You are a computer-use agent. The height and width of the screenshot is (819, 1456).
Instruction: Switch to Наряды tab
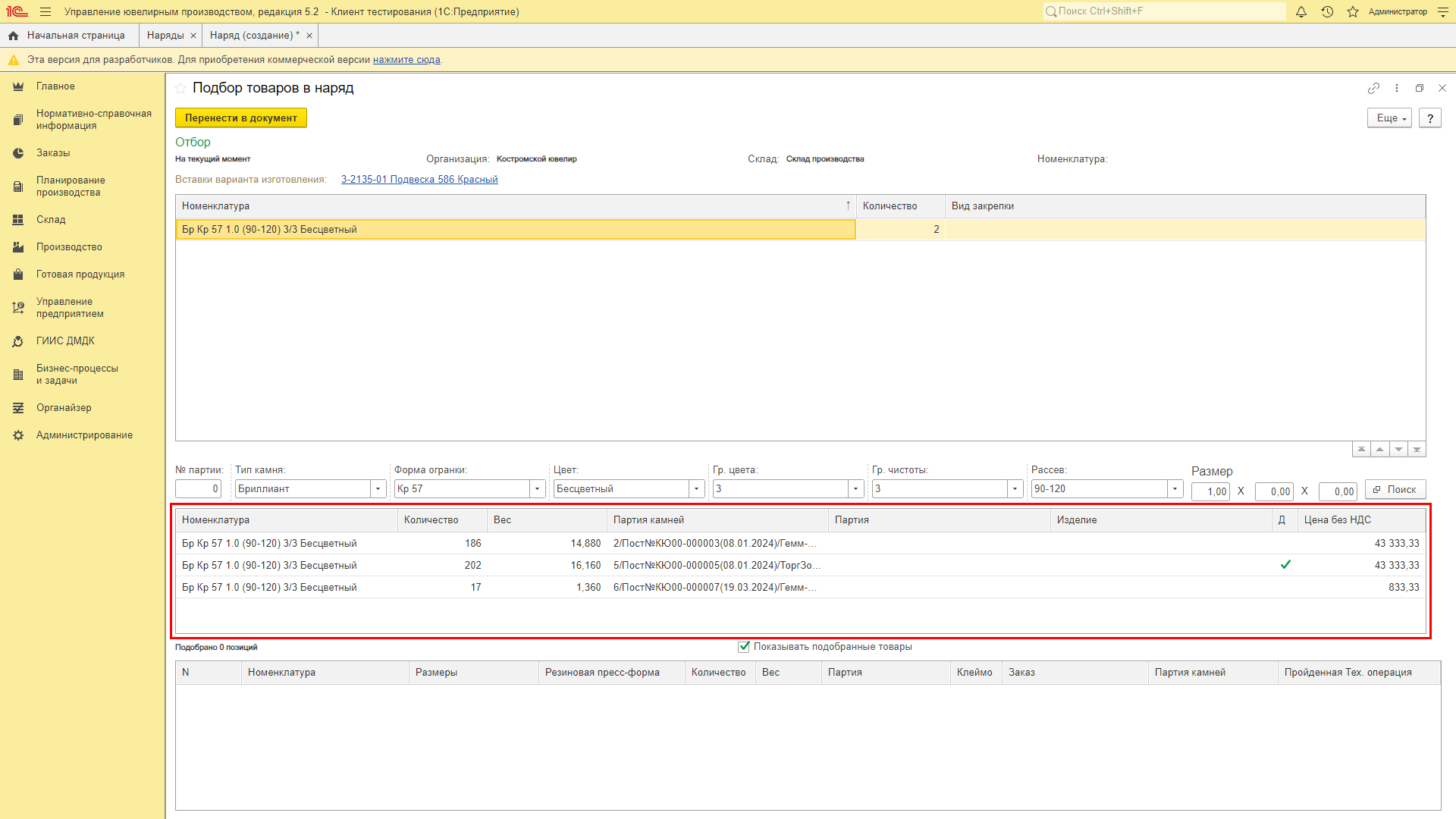(165, 36)
